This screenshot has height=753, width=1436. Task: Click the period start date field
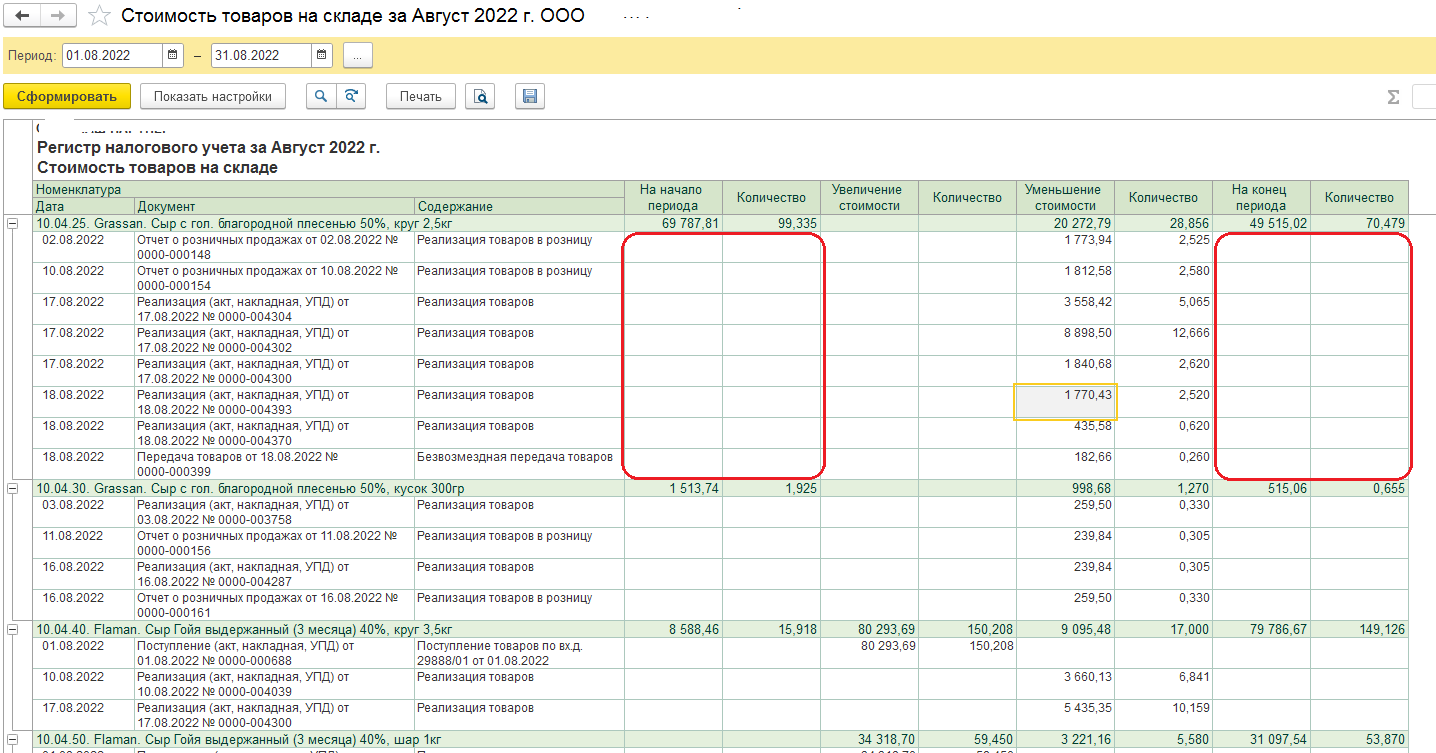tap(111, 56)
